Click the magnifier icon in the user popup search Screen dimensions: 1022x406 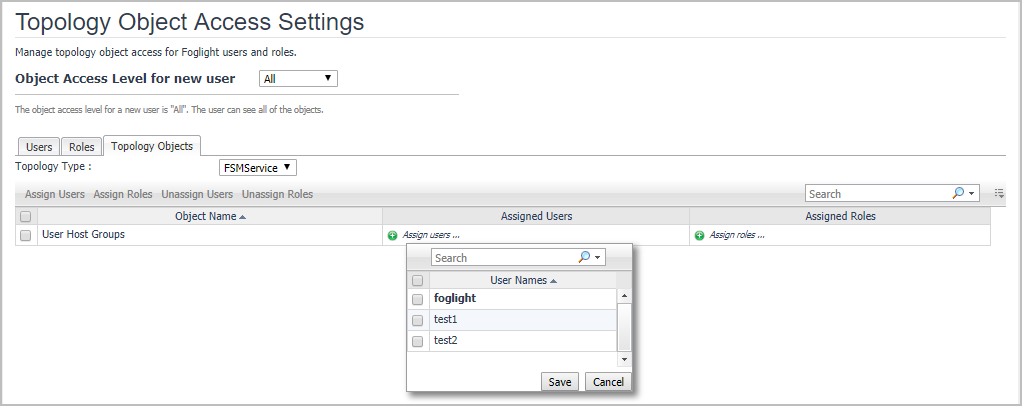click(585, 257)
